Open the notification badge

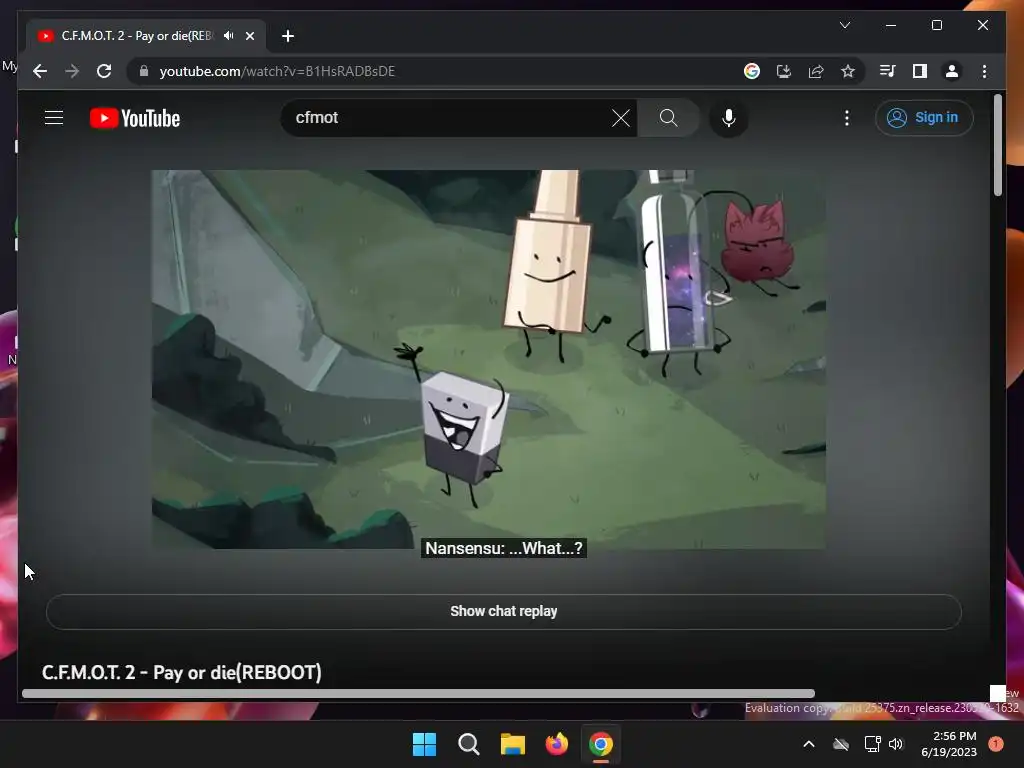pos(996,744)
